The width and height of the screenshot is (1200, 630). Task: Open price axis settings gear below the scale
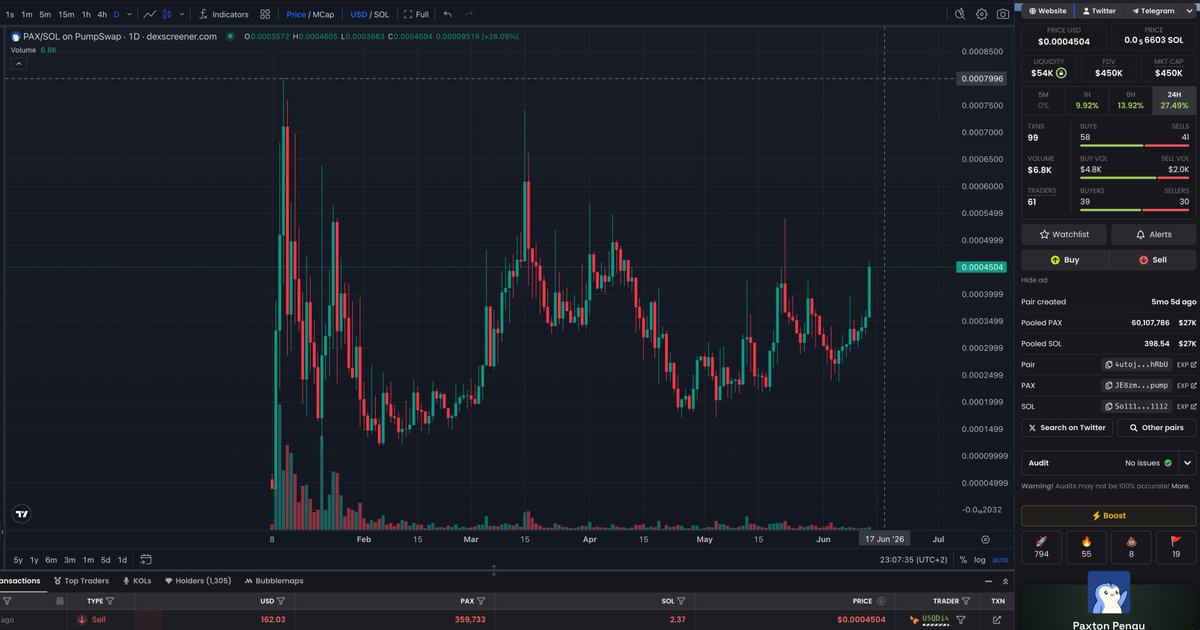coord(985,539)
